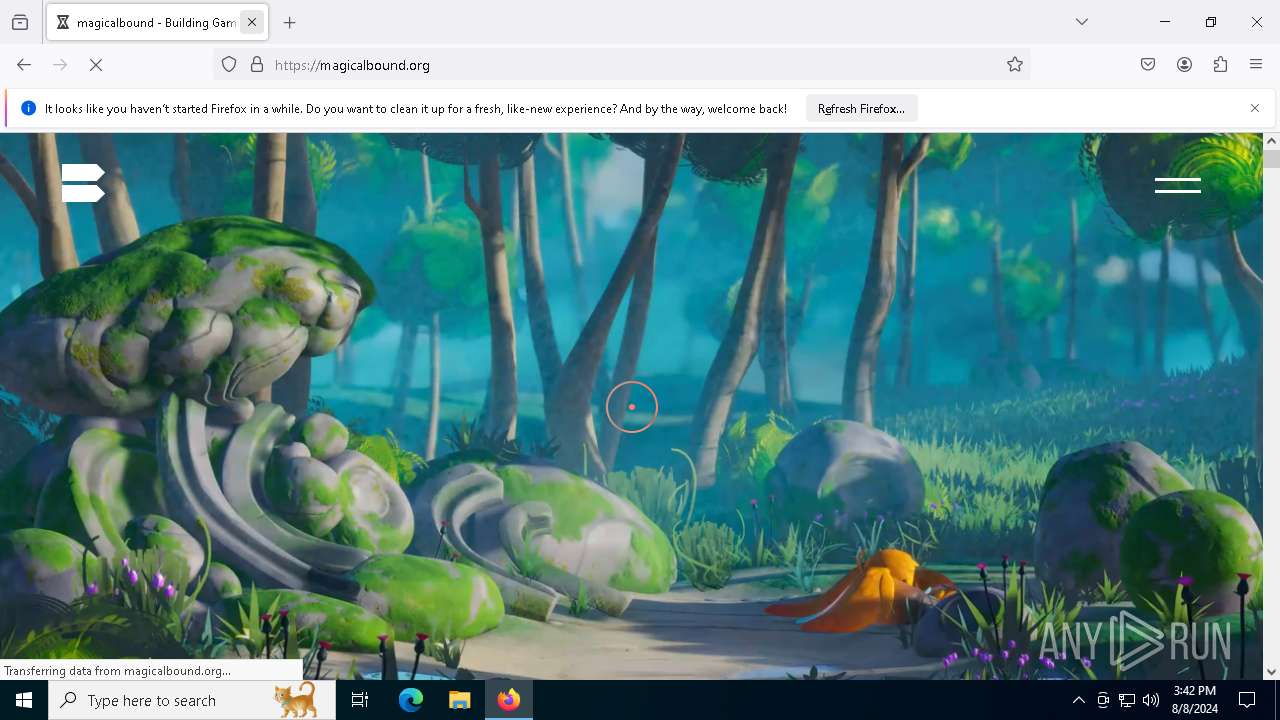Go back one page
The image size is (1280, 720).
(24, 65)
